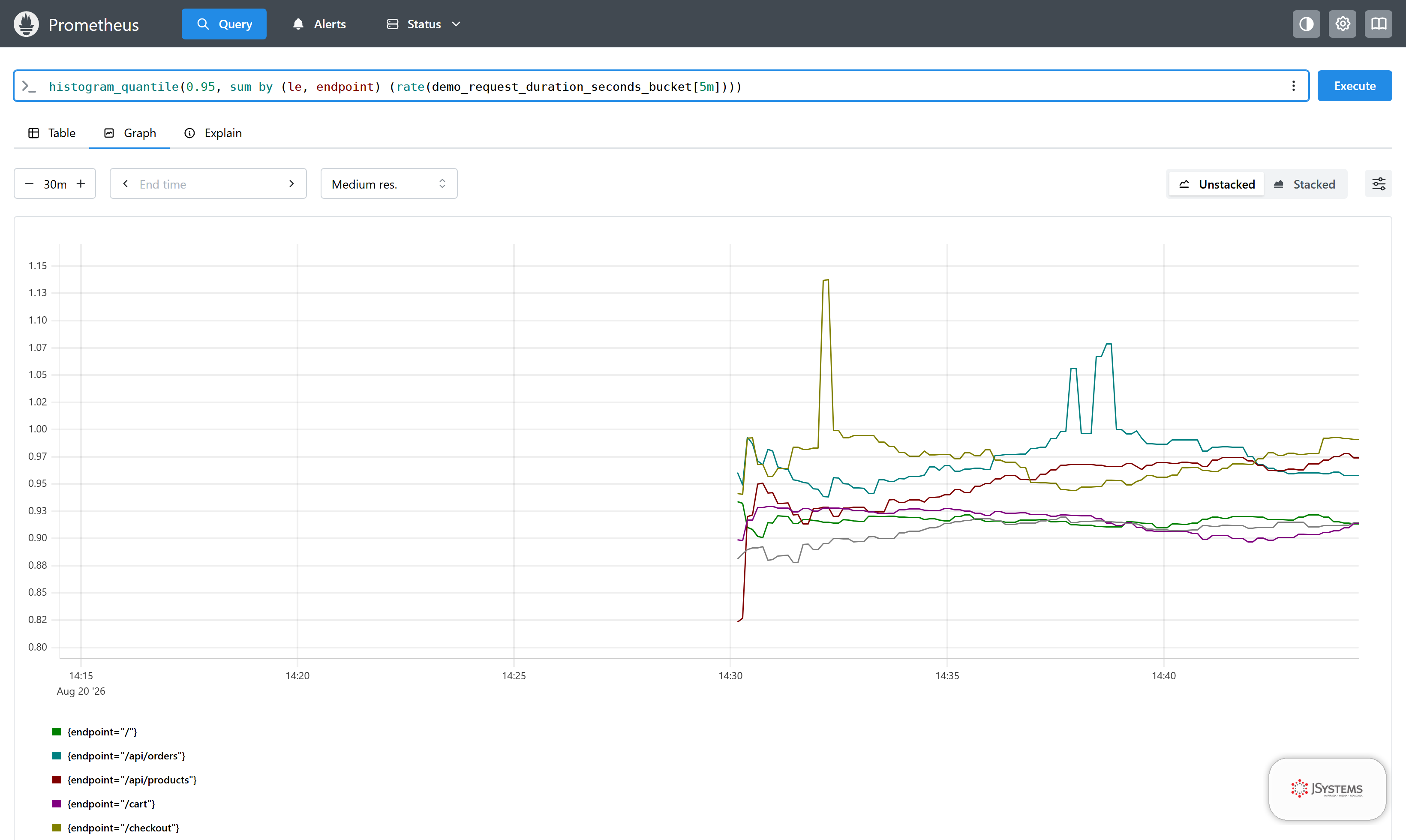The image size is (1406, 840).
Task: Switch chart to Unstacked mode
Action: 1217,184
